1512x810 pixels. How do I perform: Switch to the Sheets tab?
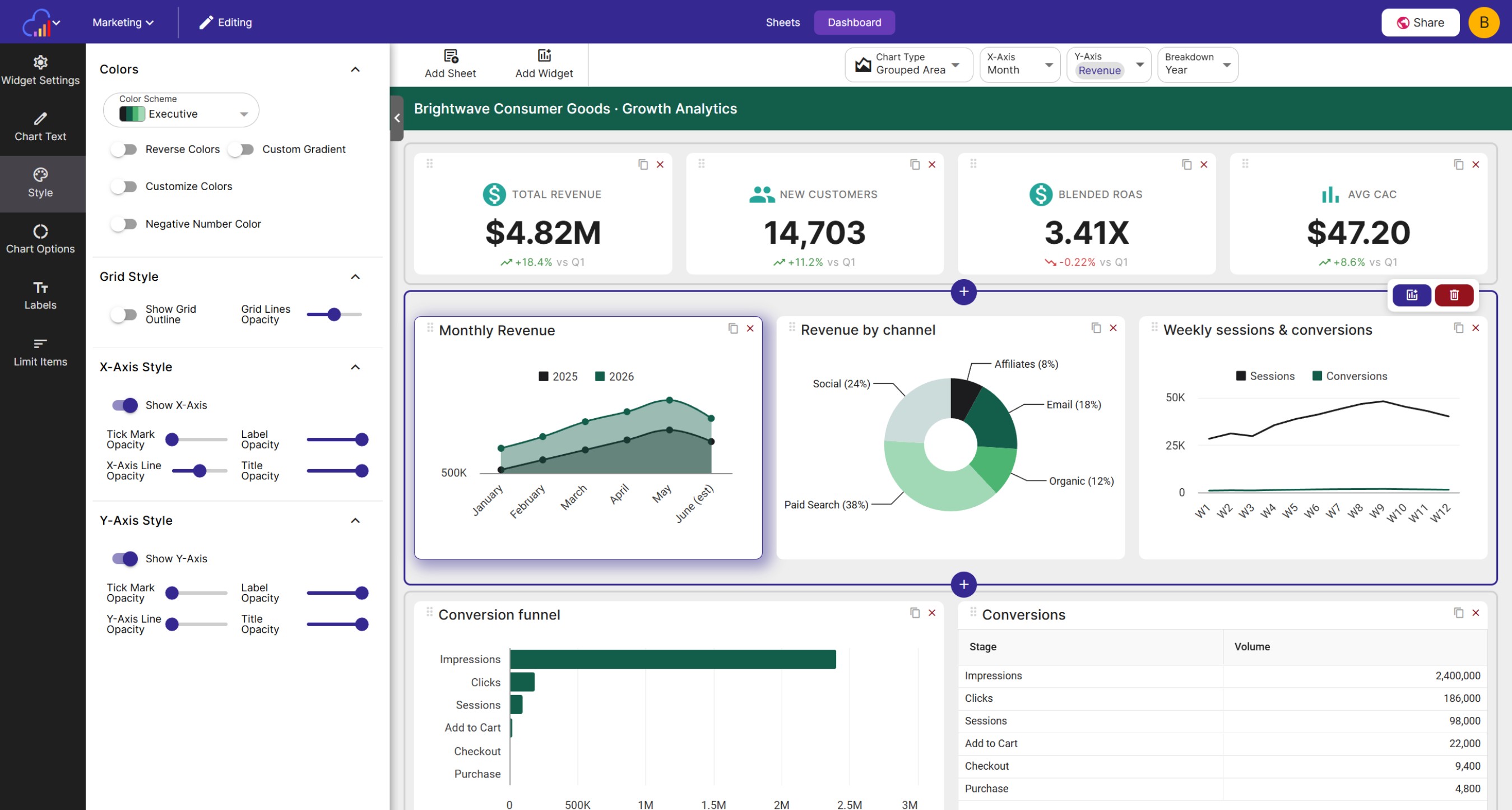(x=782, y=22)
